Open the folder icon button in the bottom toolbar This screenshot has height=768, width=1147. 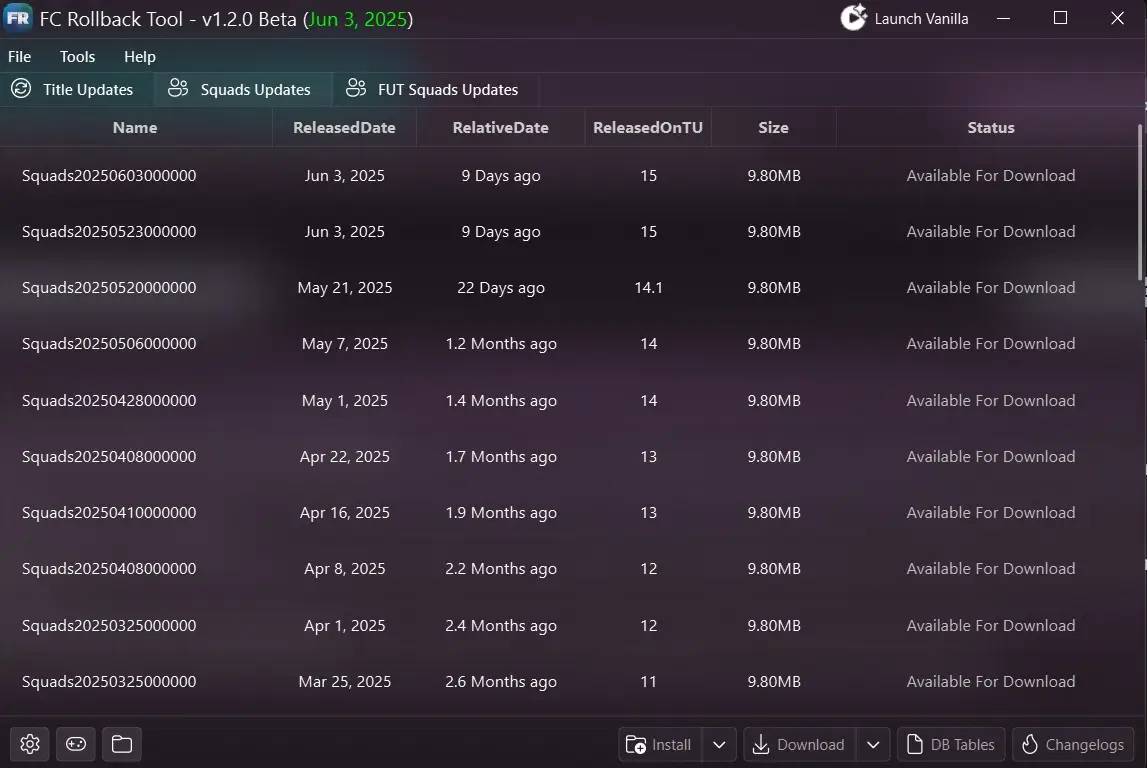121,744
